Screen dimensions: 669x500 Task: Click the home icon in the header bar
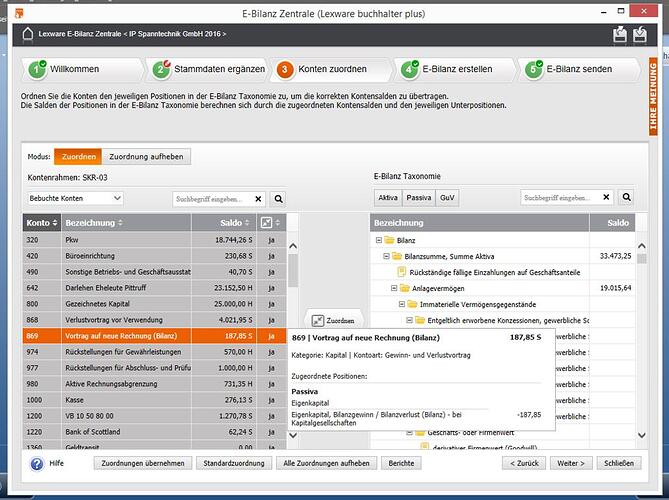pos(27,34)
